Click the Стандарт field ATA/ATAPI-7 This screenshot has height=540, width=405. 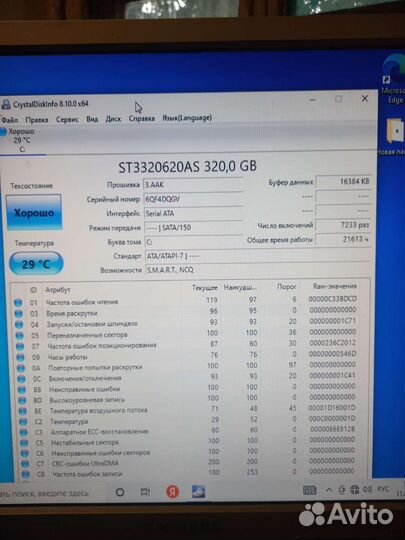point(258,256)
